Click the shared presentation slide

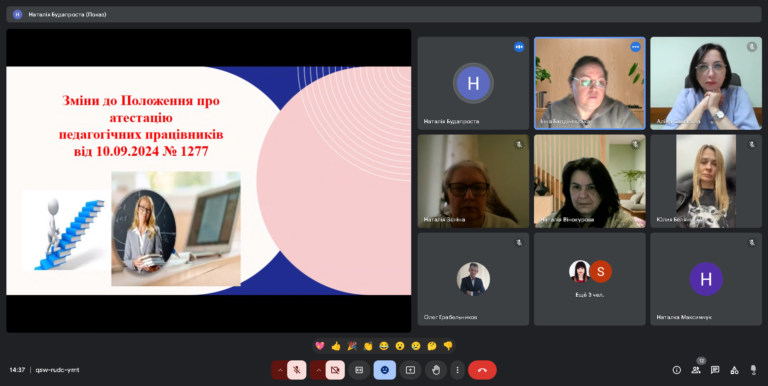(x=209, y=181)
